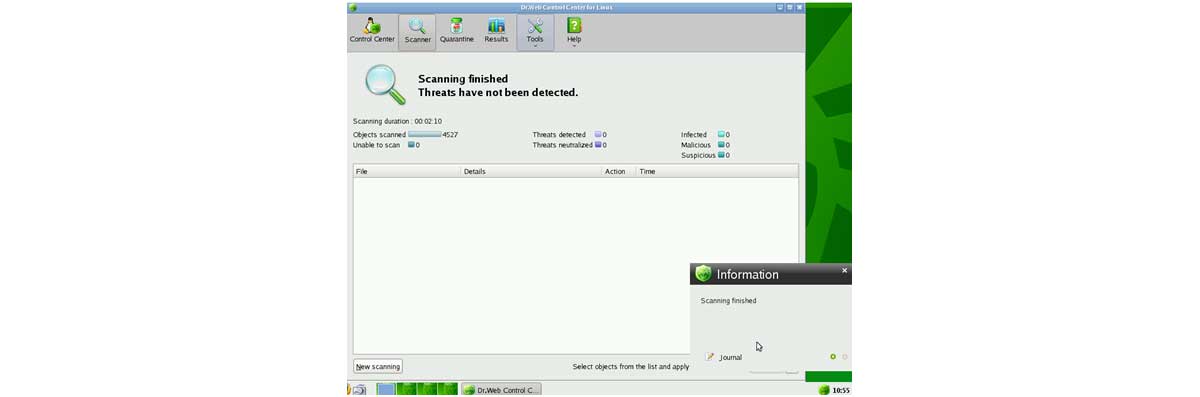The height and width of the screenshot is (397, 1200).
Task: Click the Threats neutralized color indicator
Action: tap(598, 145)
